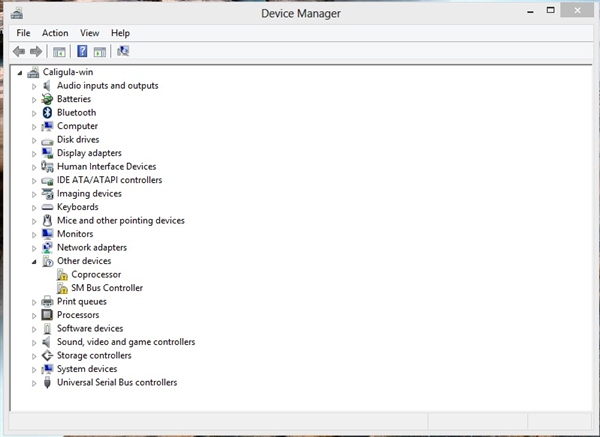Click the Human Interface Devices icon
This screenshot has width=600, height=437.
tap(47, 166)
